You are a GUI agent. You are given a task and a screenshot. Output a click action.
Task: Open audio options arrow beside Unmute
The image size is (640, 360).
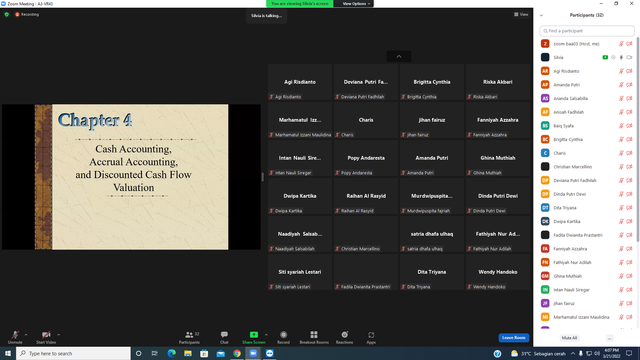26,335
